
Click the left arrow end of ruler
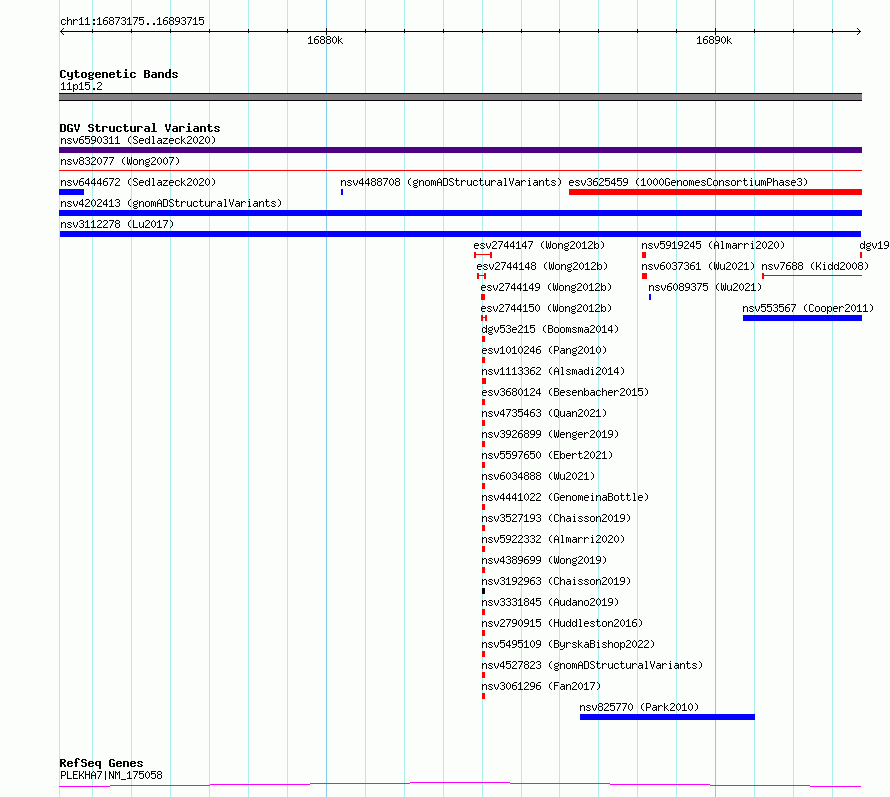[x=62, y=31]
